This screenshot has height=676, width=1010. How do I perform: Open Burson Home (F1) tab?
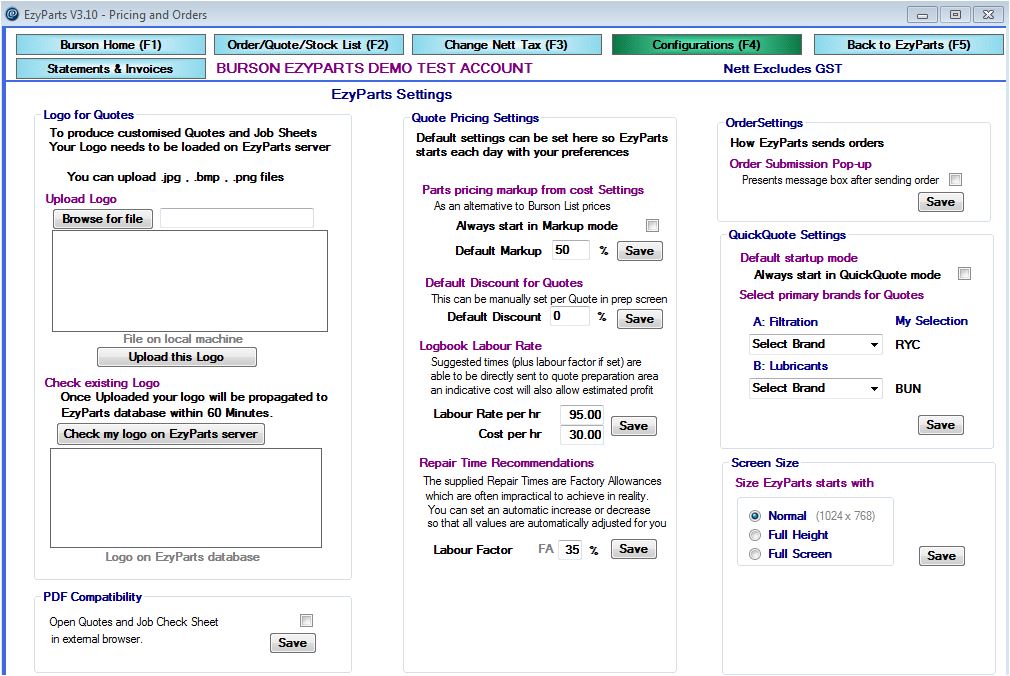click(x=111, y=44)
